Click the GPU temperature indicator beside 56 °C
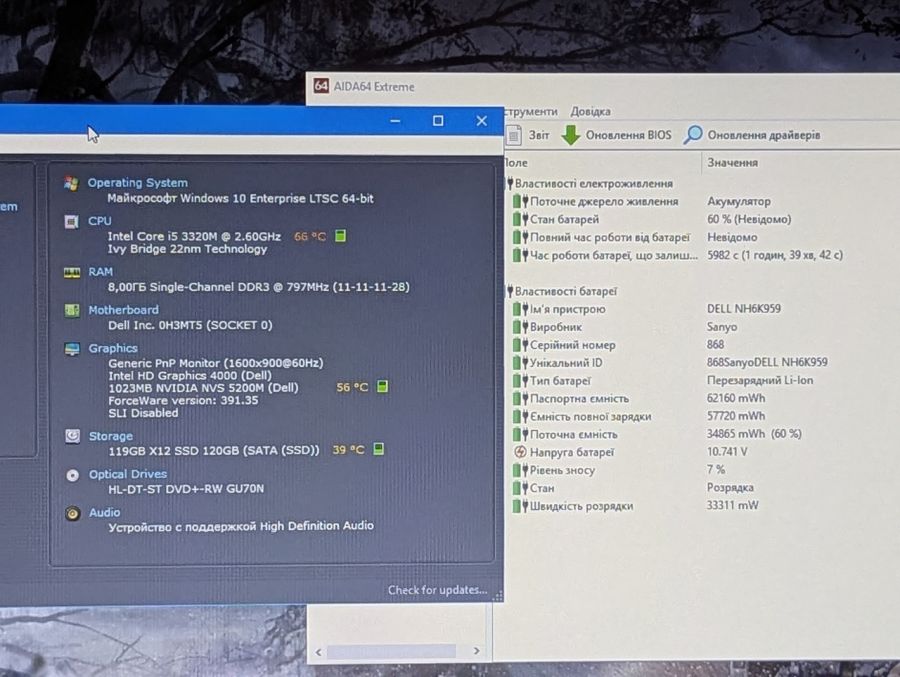Viewport: 900px width, 677px height. (x=382, y=386)
